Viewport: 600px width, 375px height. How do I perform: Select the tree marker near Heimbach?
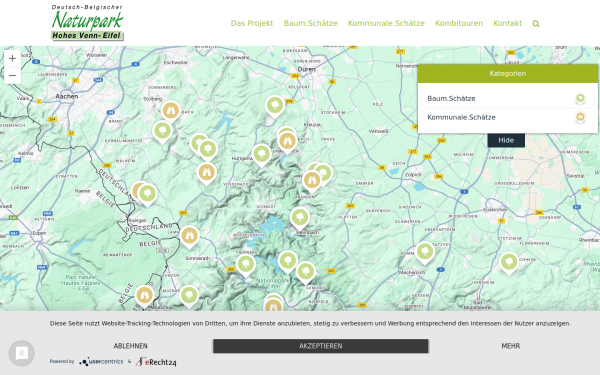pos(300,218)
